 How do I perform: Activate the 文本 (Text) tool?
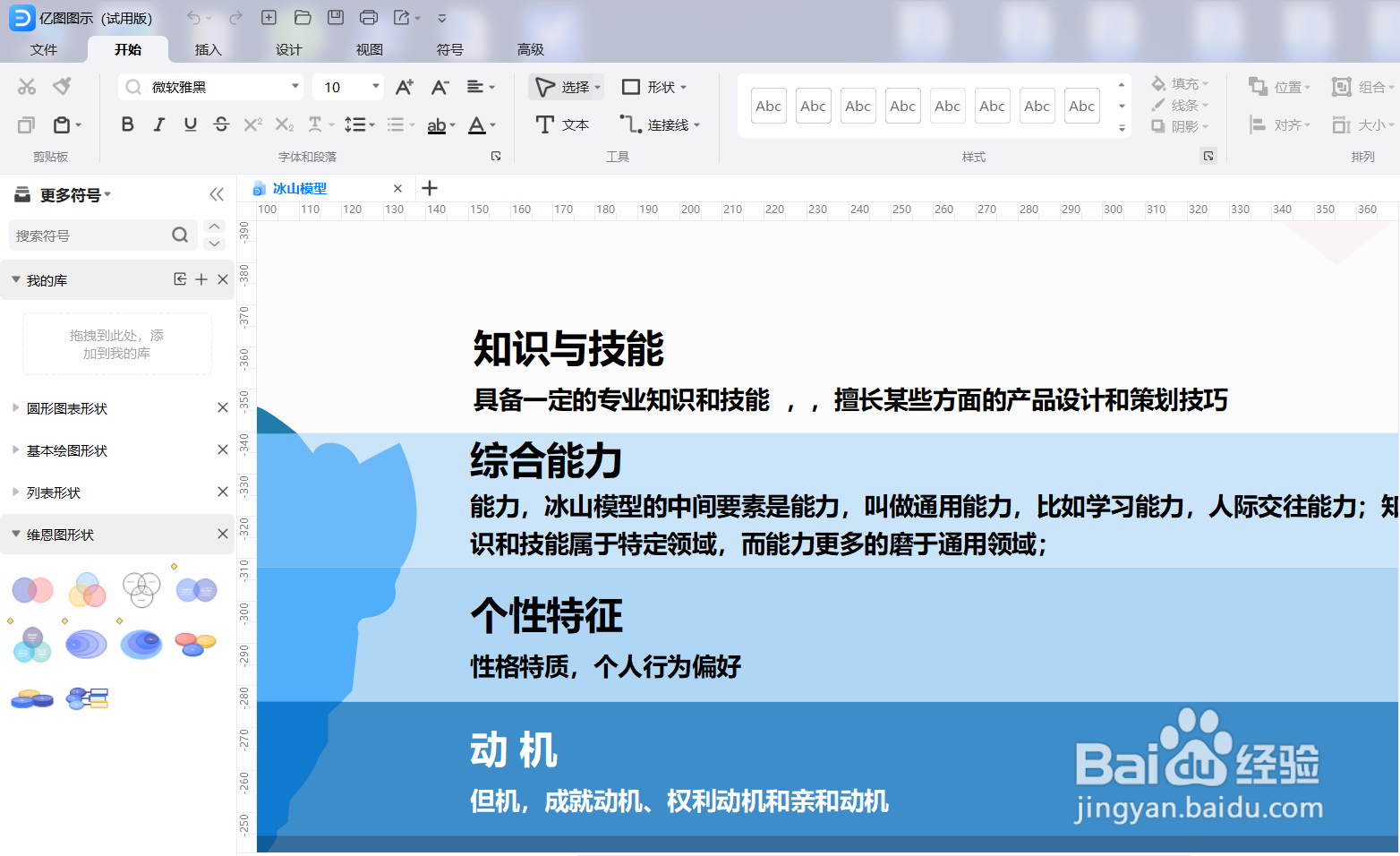562,124
